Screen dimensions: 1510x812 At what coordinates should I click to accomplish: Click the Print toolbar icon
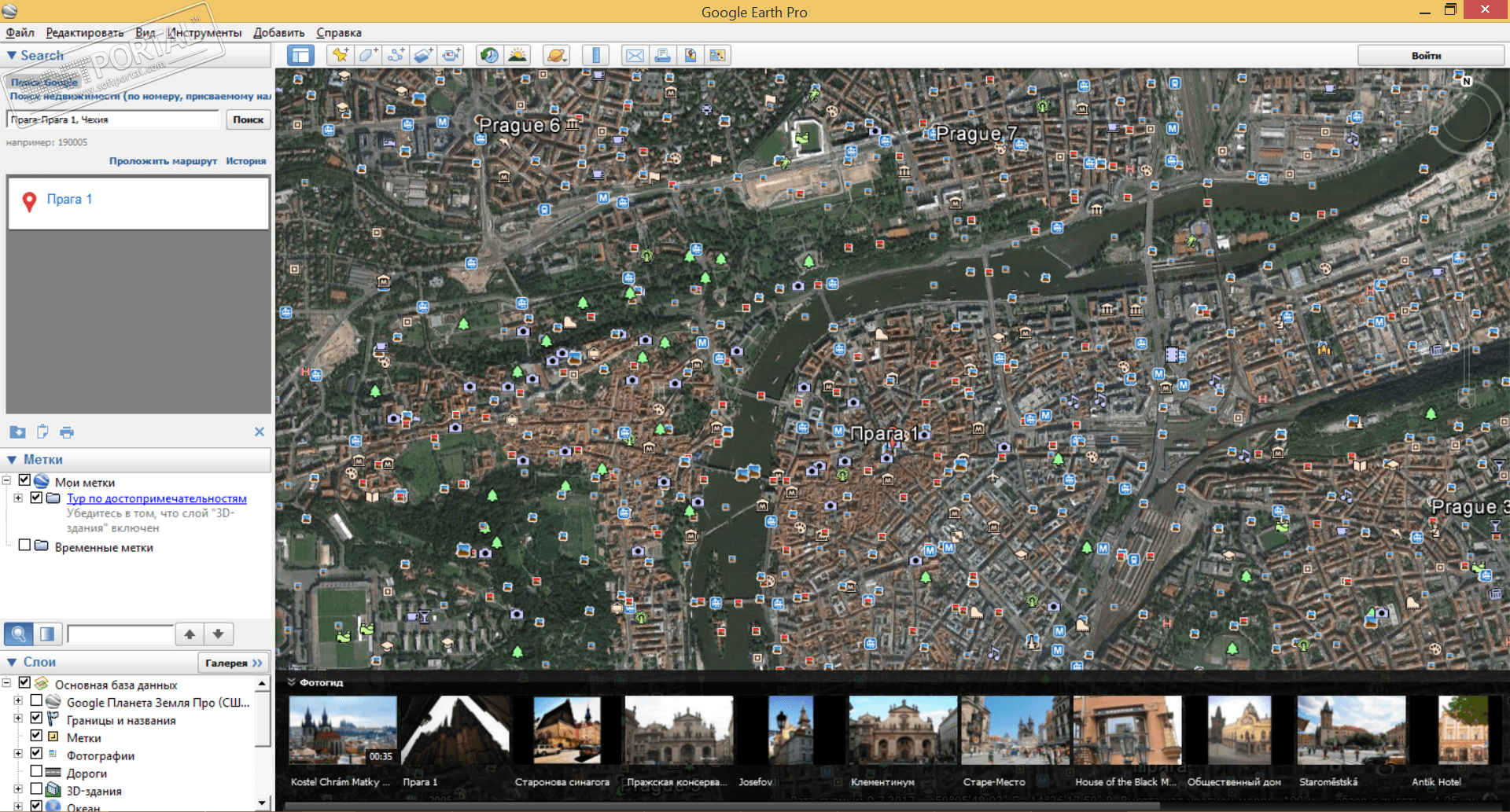pos(662,55)
